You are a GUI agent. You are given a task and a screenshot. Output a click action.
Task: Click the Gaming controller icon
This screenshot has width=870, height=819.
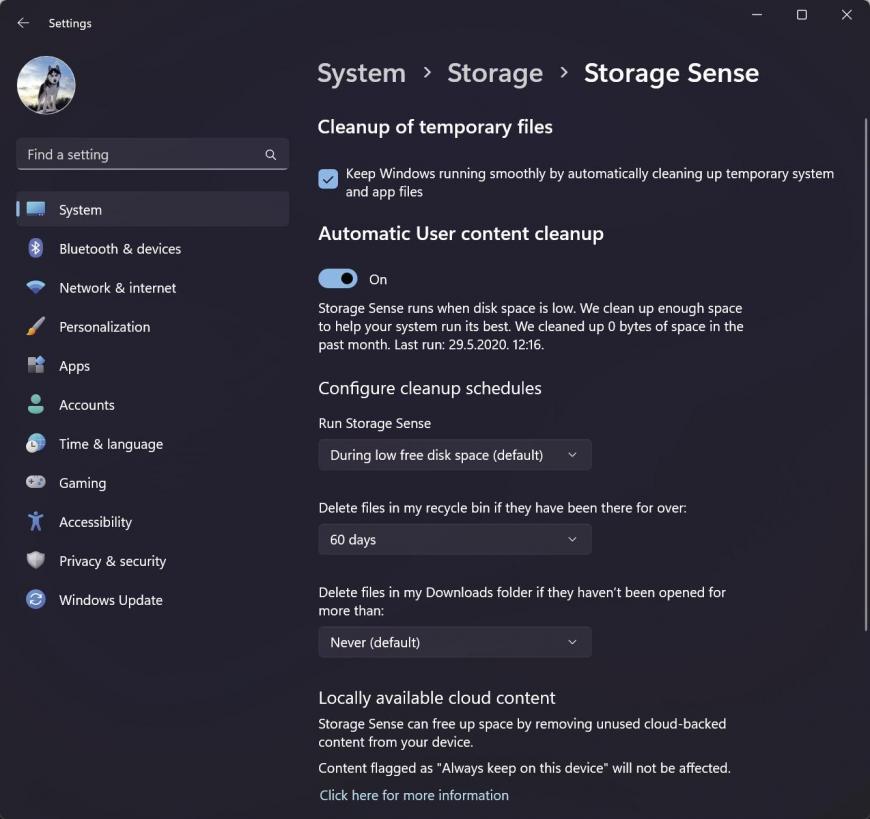[36, 482]
